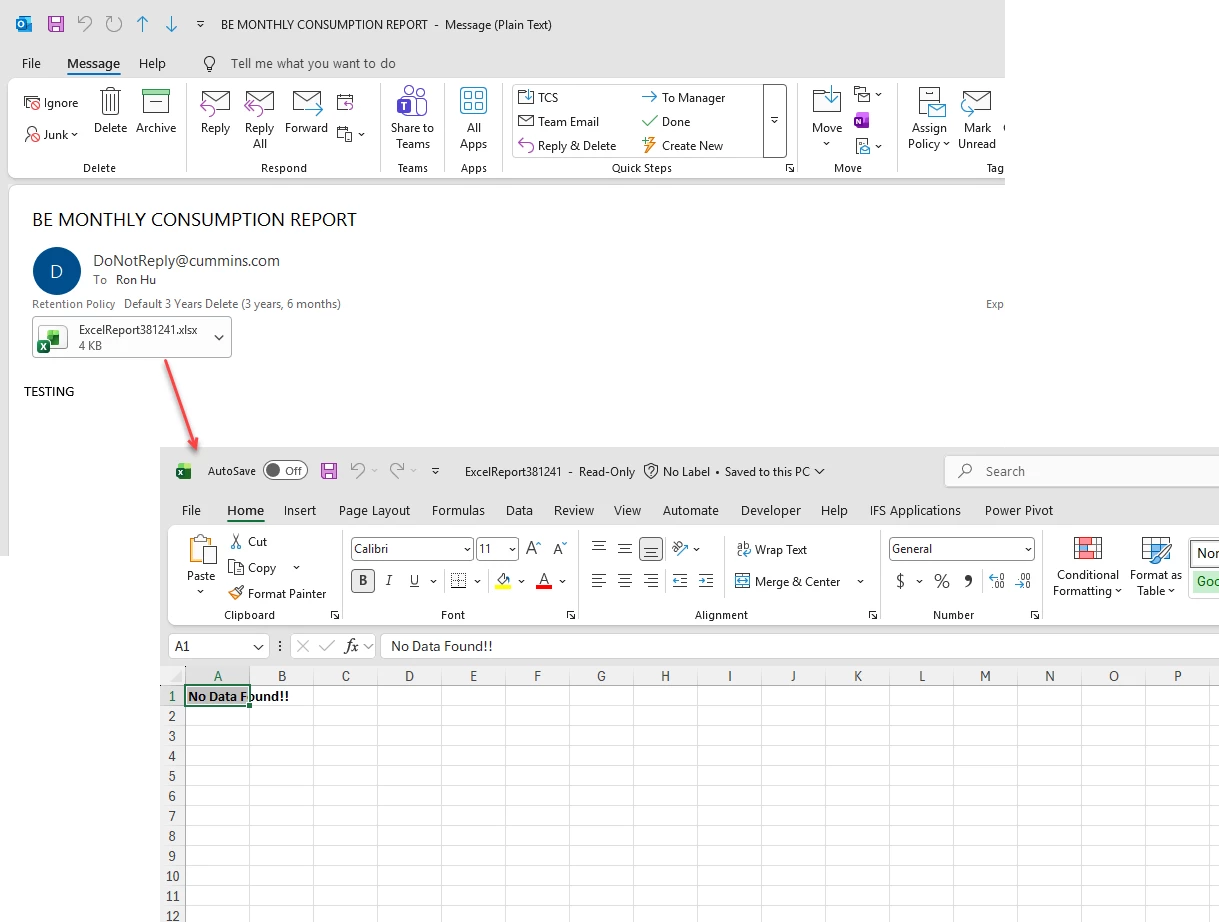This screenshot has width=1219, height=922.
Task: Forward the email message
Action: 306,110
